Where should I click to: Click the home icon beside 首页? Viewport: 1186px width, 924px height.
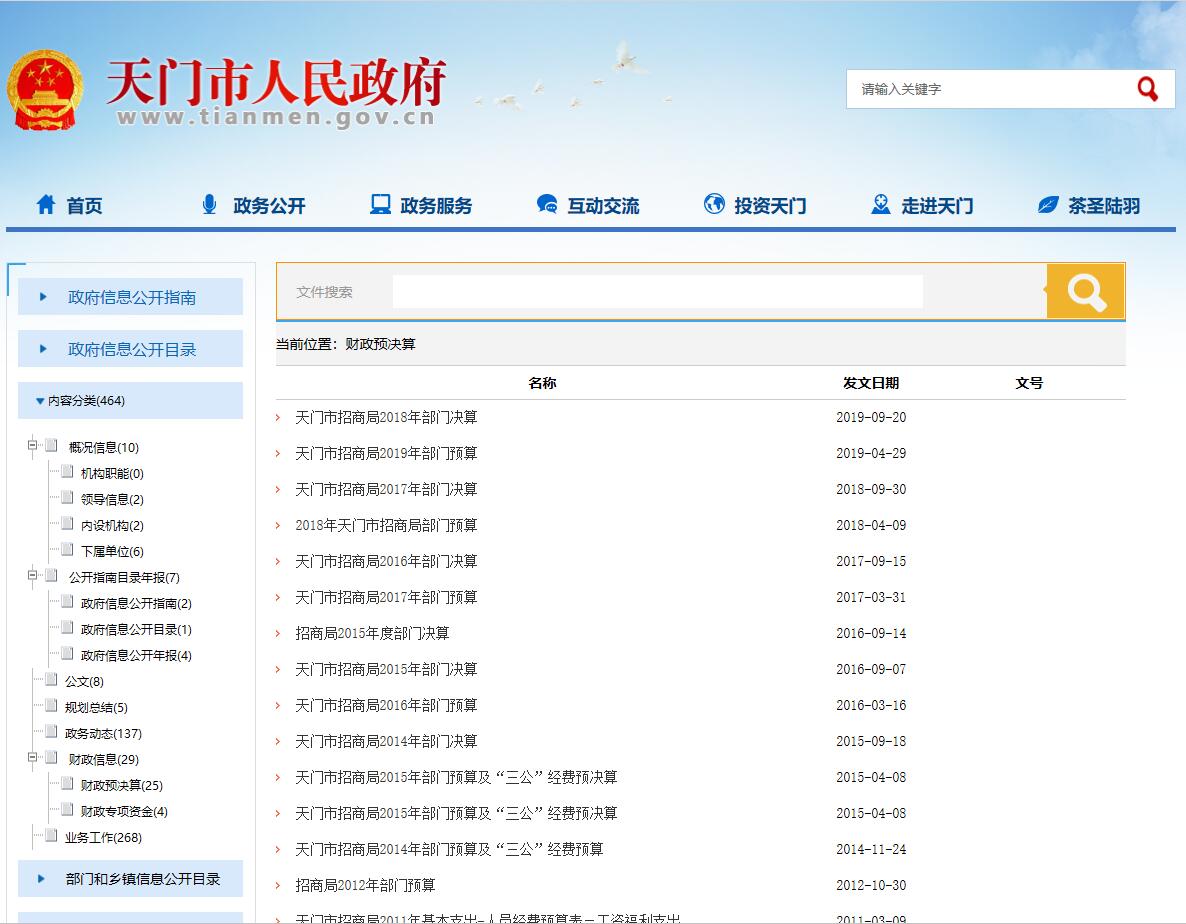coord(46,205)
